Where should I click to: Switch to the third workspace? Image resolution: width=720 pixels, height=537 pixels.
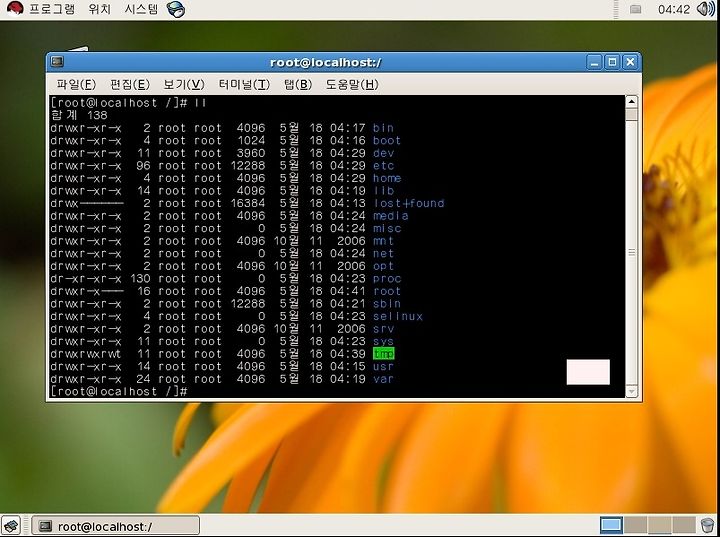660,525
